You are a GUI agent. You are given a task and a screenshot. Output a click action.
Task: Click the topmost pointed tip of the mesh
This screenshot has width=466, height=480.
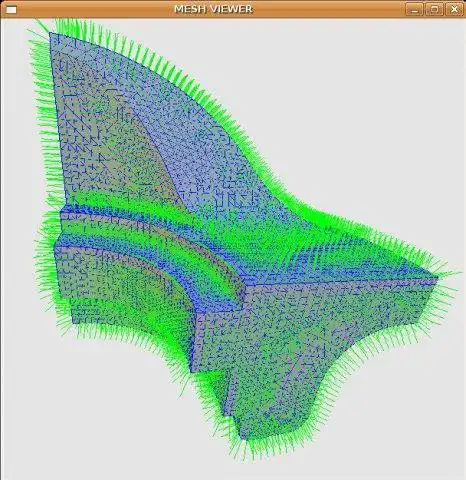coord(50,33)
